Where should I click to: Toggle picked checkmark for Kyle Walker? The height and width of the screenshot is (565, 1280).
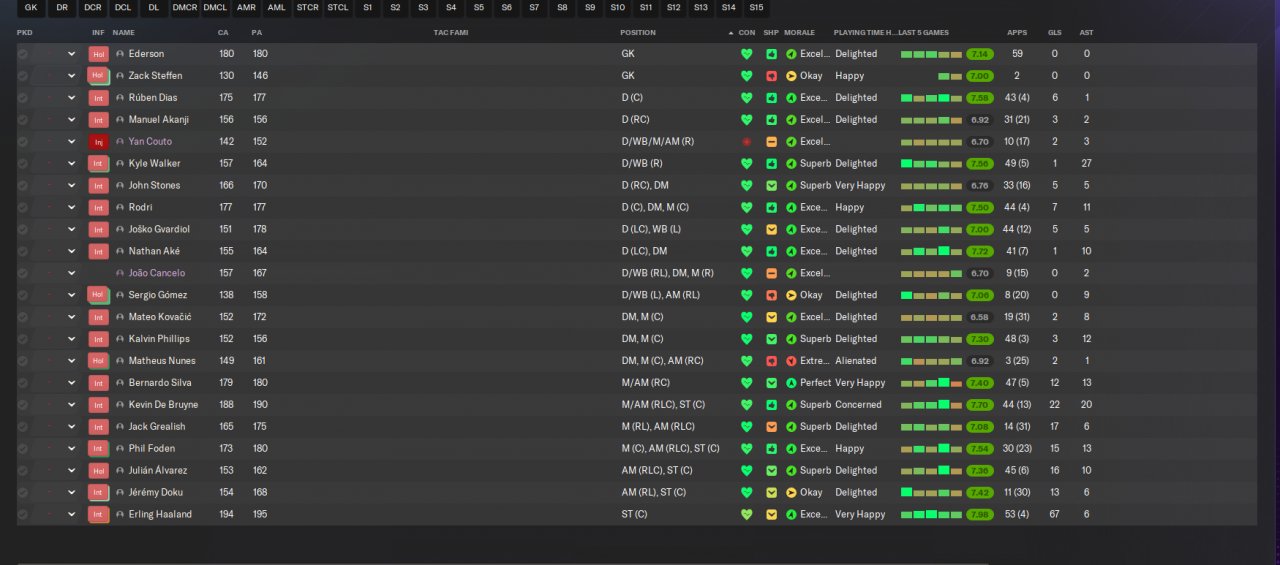[23, 164]
